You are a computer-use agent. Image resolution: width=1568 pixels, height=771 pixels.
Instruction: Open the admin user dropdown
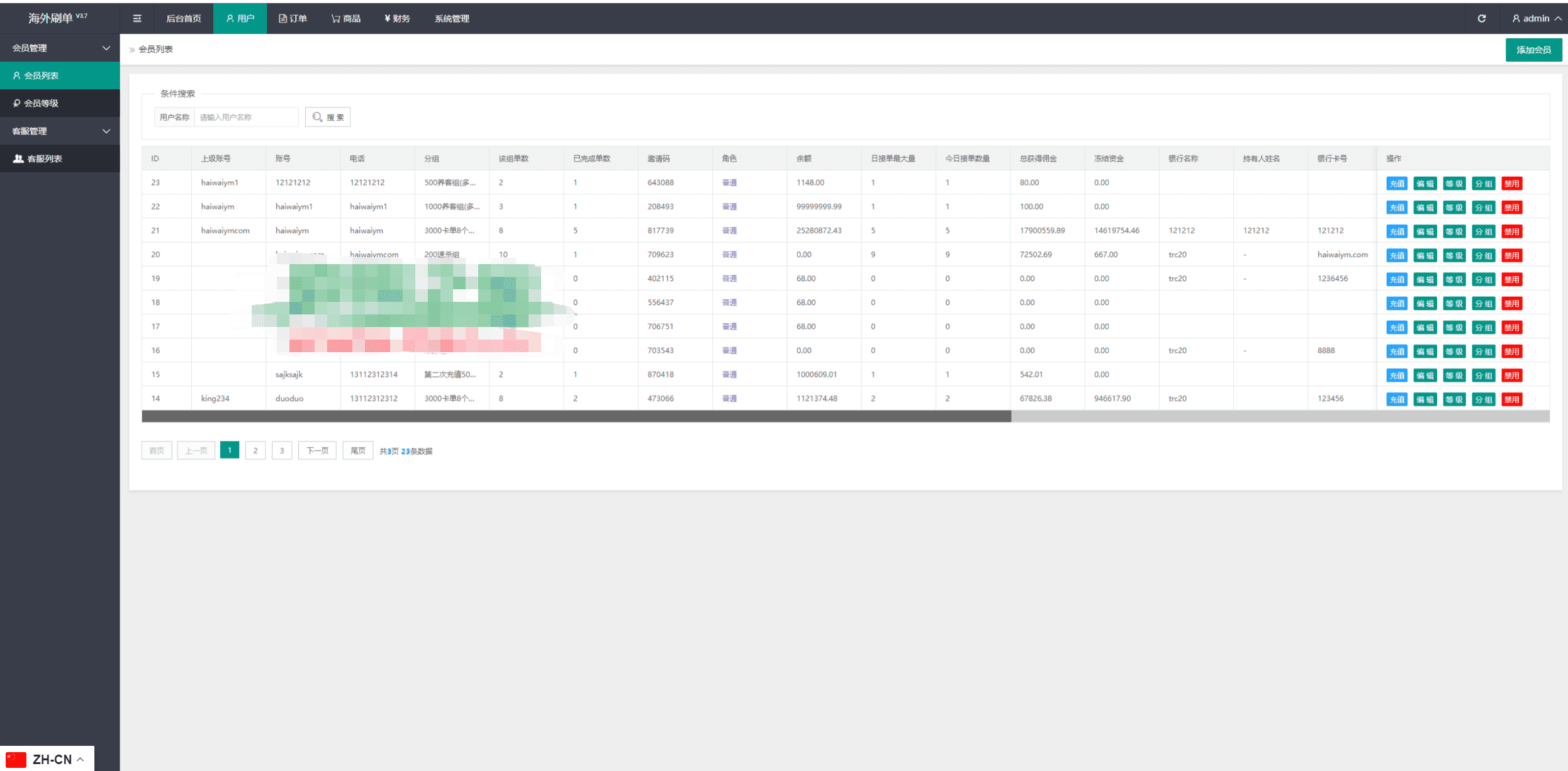[x=1536, y=18]
